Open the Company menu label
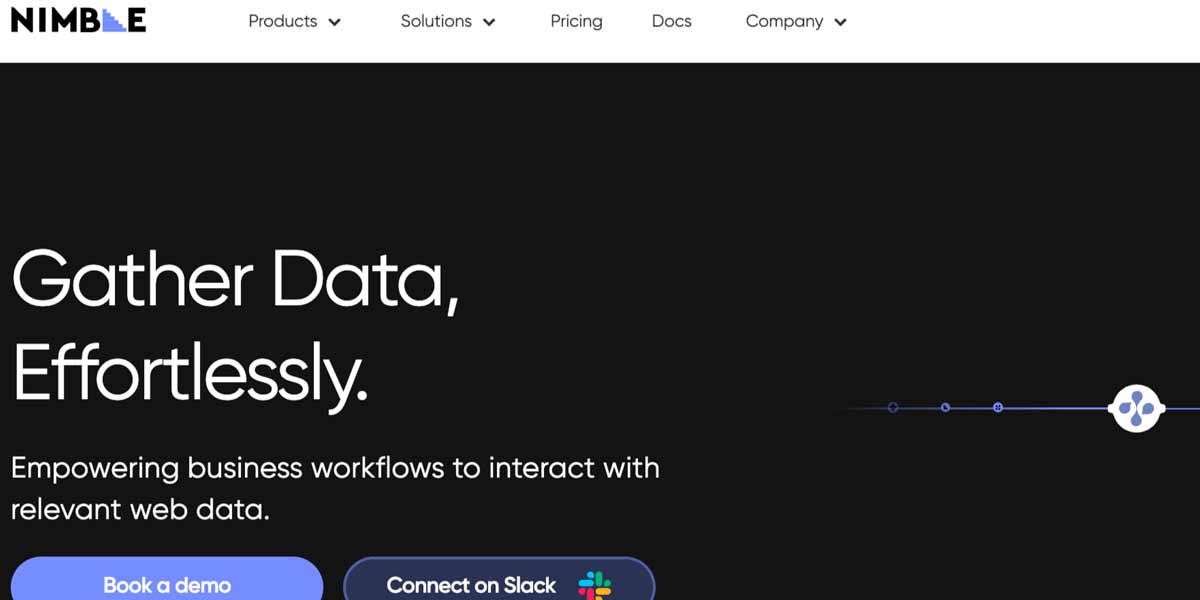The image size is (1200, 600). click(x=784, y=21)
